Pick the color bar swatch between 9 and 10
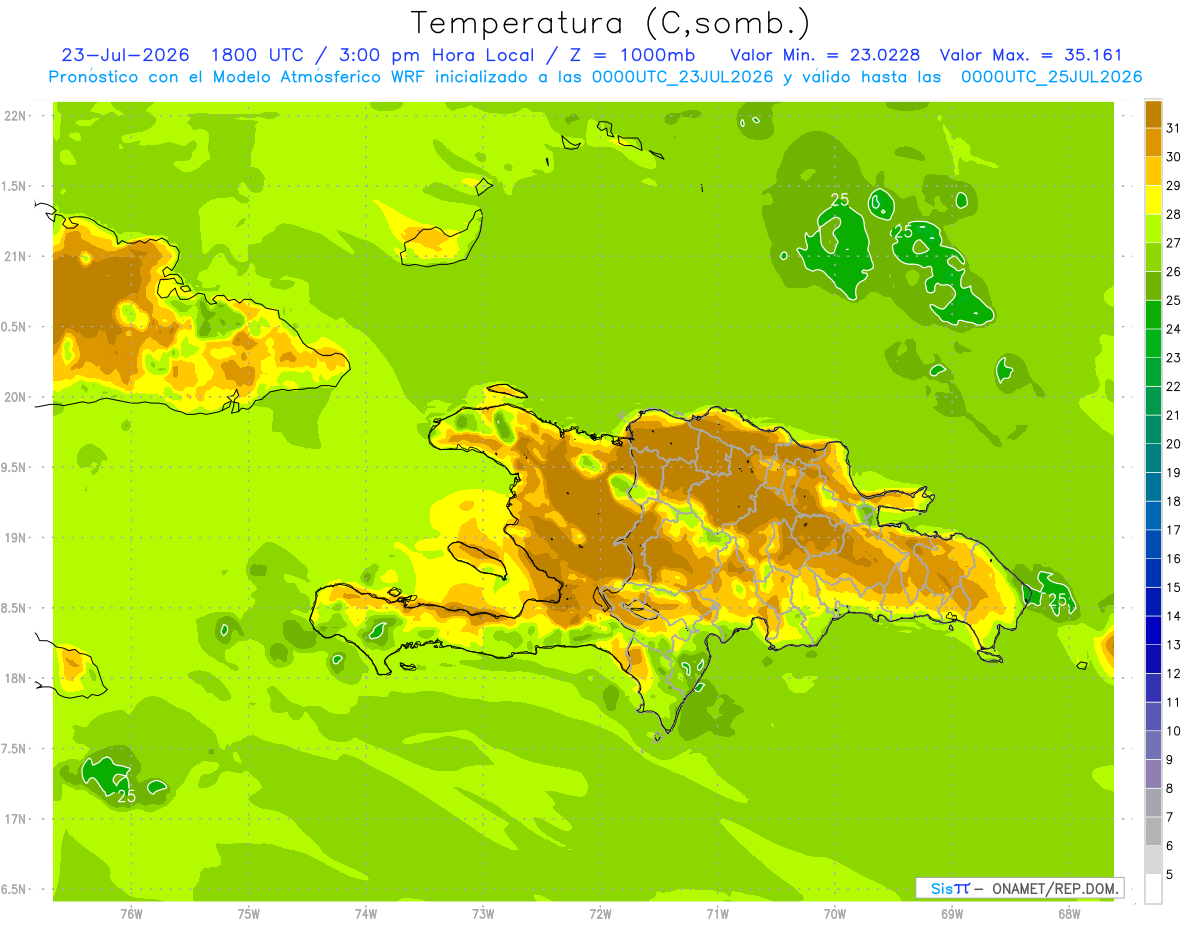 (1153, 746)
